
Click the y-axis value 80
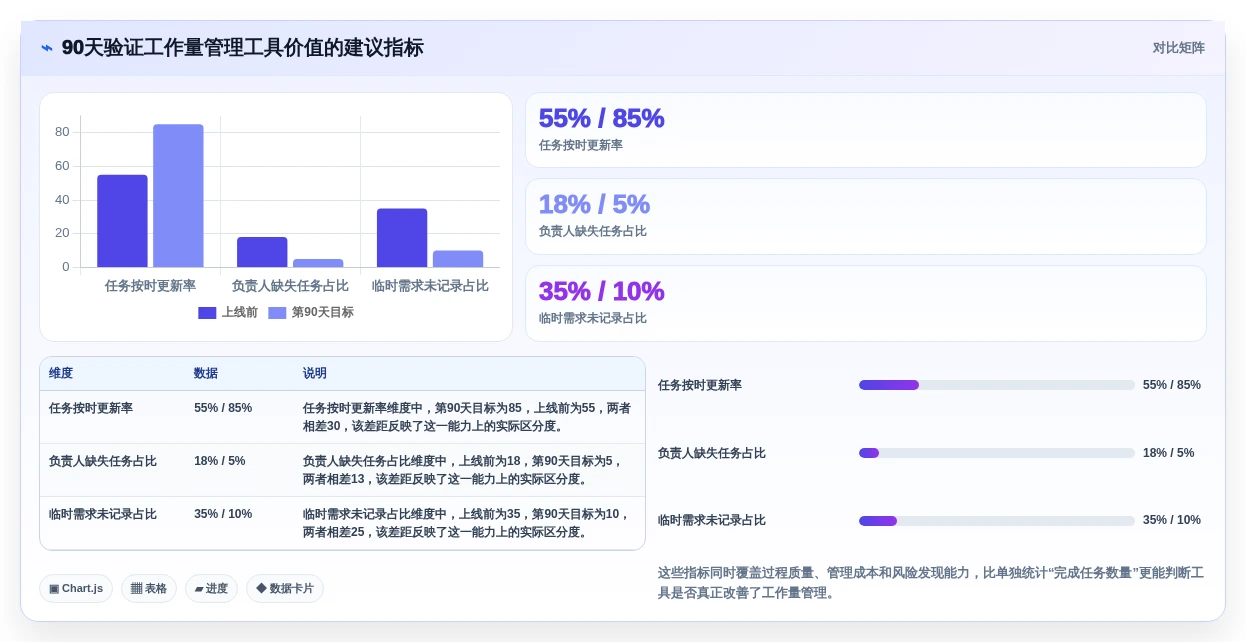(x=62, y=132)
